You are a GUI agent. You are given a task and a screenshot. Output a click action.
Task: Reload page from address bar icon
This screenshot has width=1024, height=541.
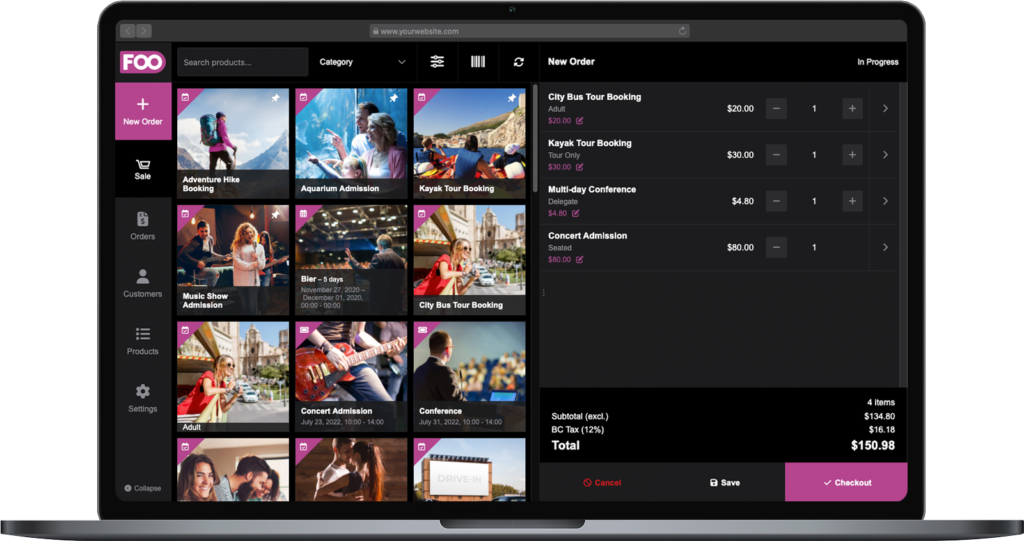682,31
